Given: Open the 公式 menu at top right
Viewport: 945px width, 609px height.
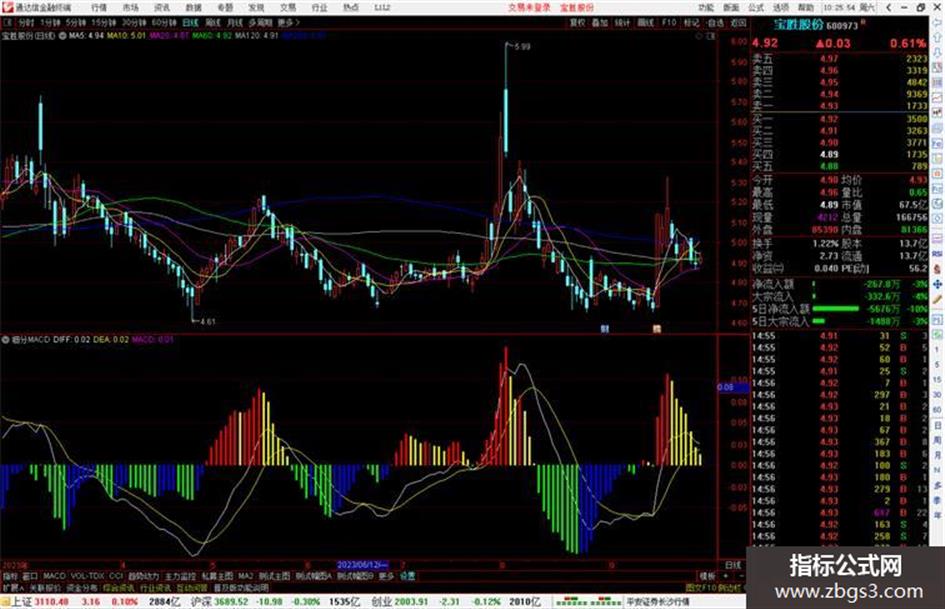Looking at the screenshot, I should 756,8.
